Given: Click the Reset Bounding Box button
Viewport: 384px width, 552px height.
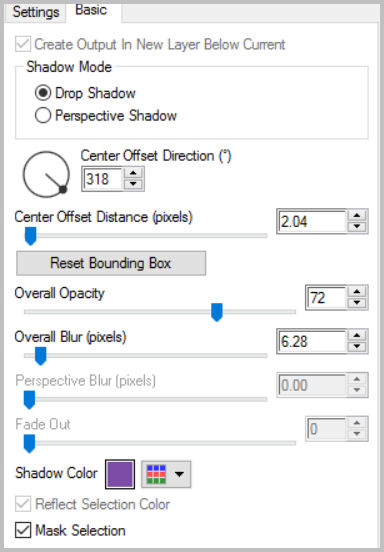Looking at the screenshot, I should point(111,263).
